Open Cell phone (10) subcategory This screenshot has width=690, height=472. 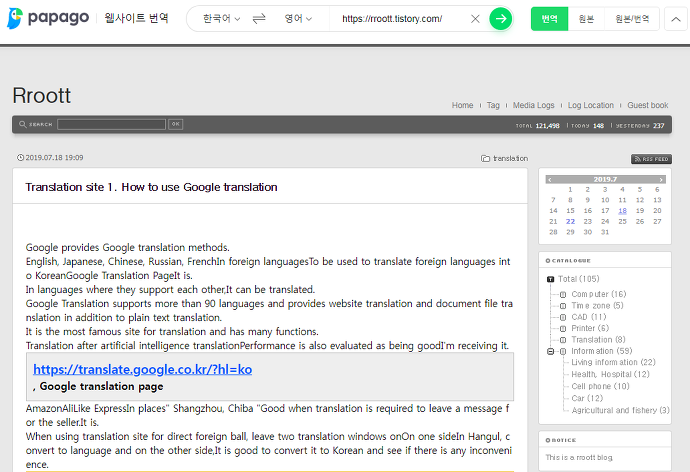tap(600, 386)
